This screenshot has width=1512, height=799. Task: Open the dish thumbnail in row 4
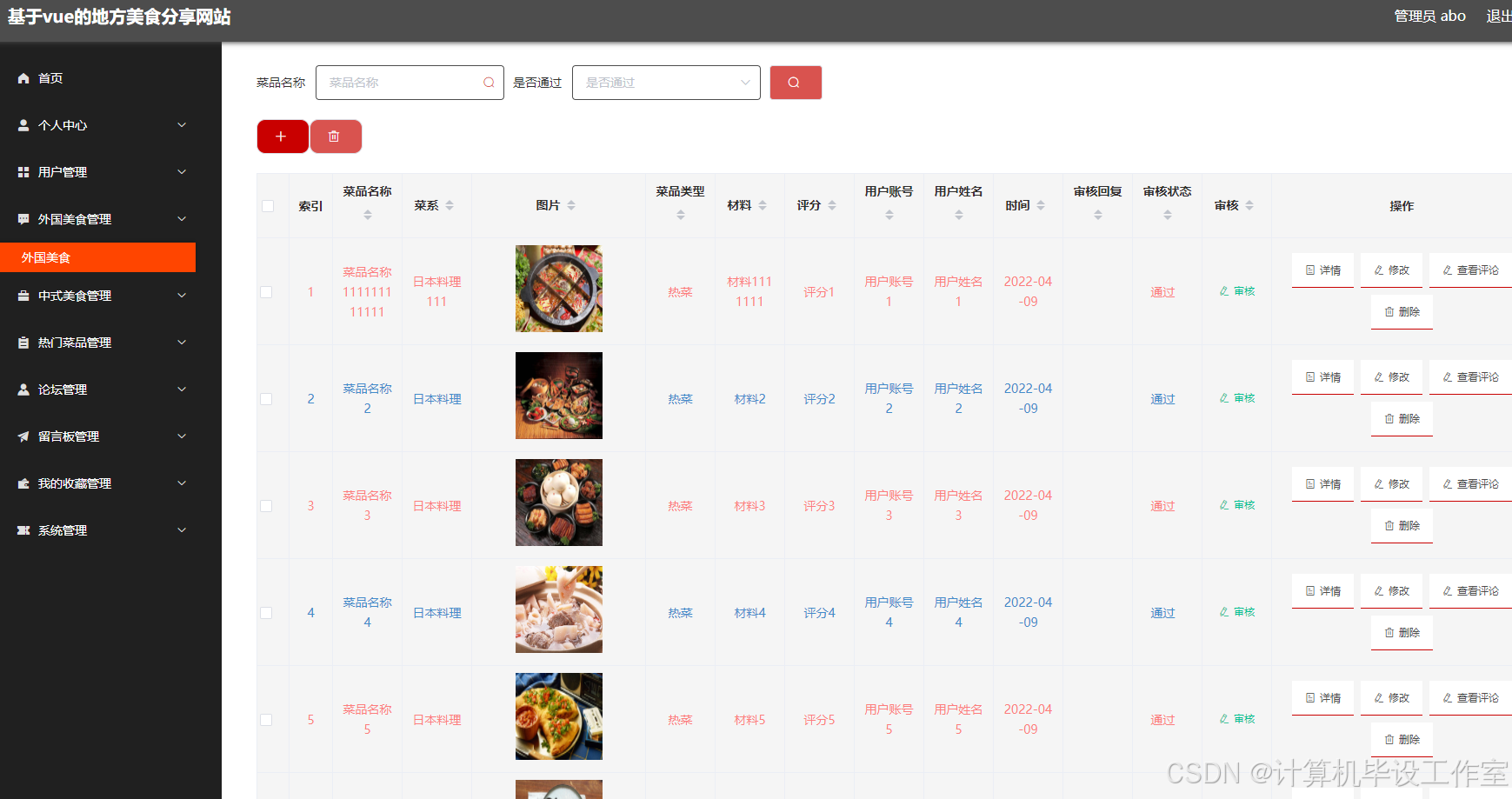[x=559, y=609]
